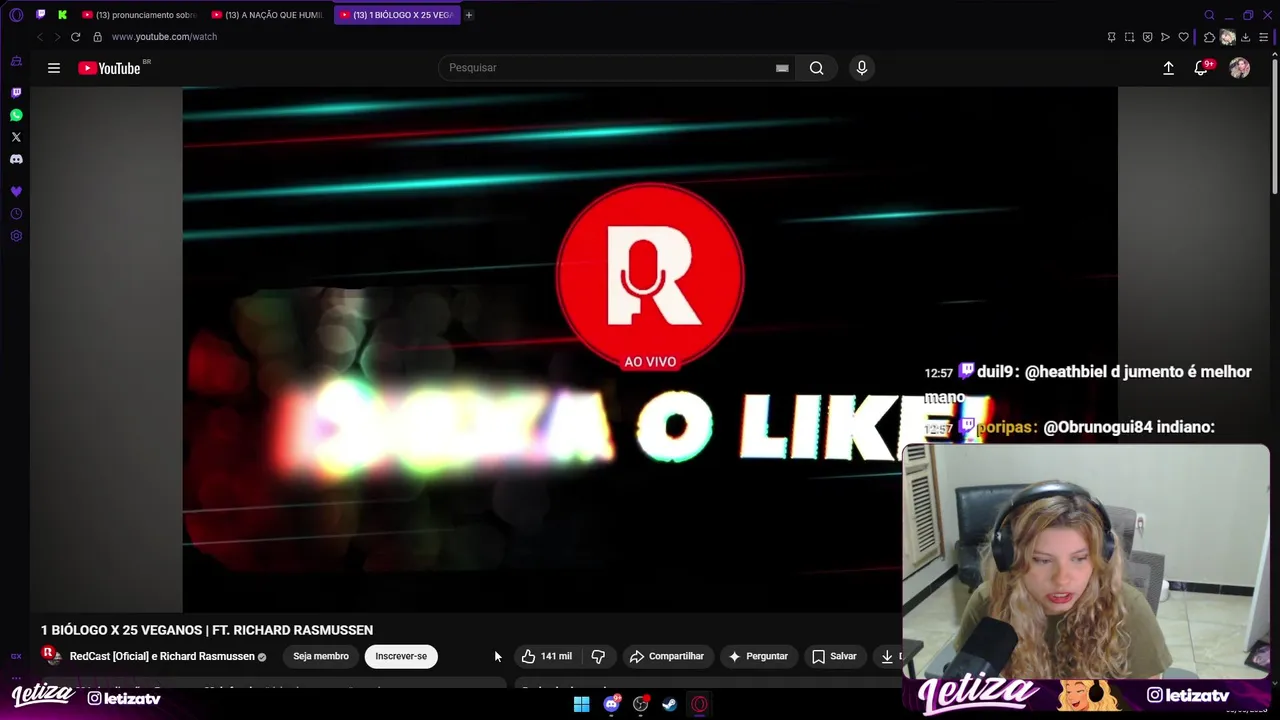Image resolution: width=1280 pixels, height=720 pixels.
Task: Open the Opera GX main menu icon
Action: (16, 15)
